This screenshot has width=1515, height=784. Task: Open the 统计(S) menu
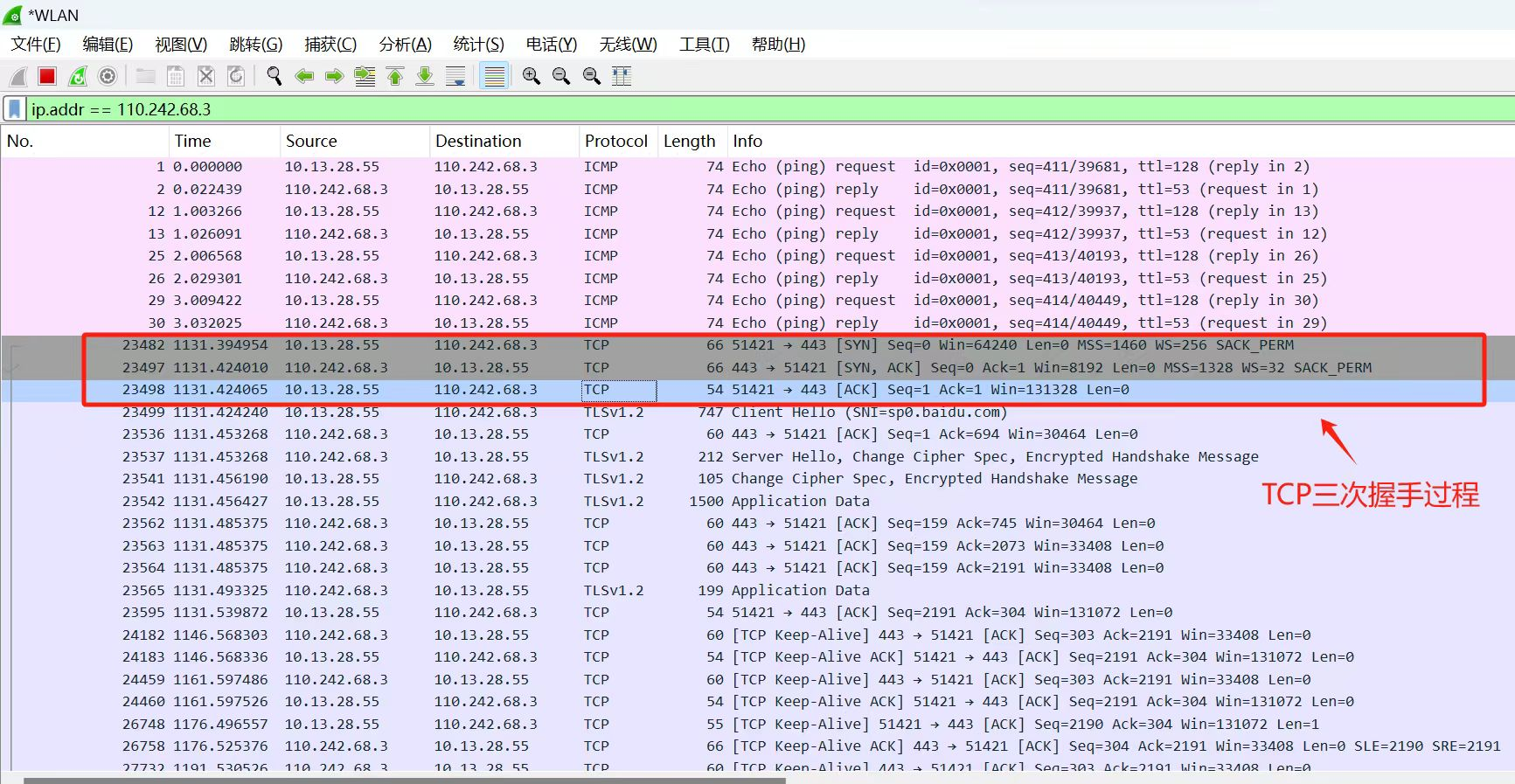[x=479, y=45]
